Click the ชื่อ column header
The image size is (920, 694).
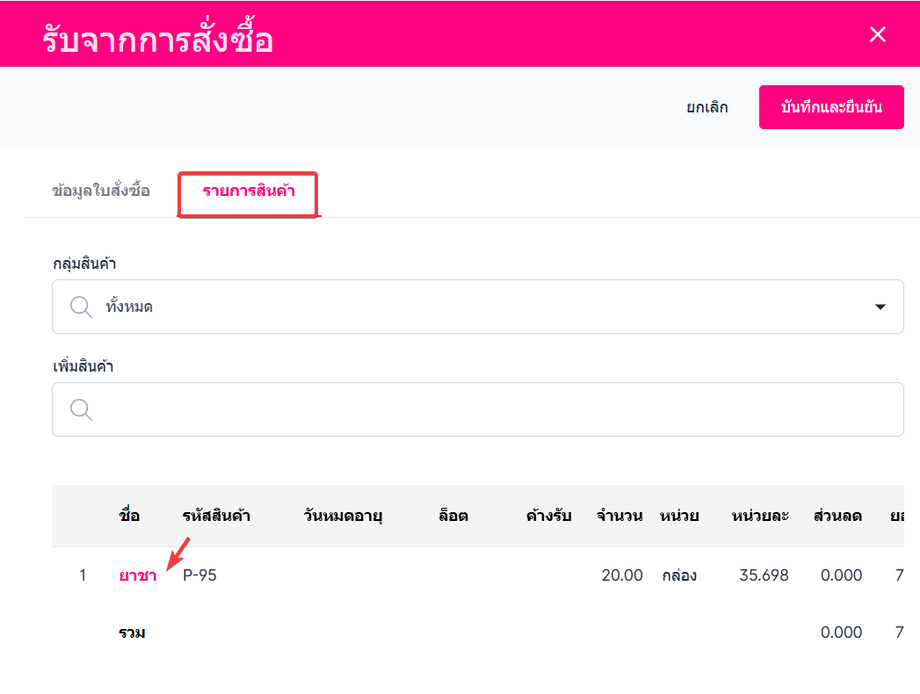coord(129,516)
